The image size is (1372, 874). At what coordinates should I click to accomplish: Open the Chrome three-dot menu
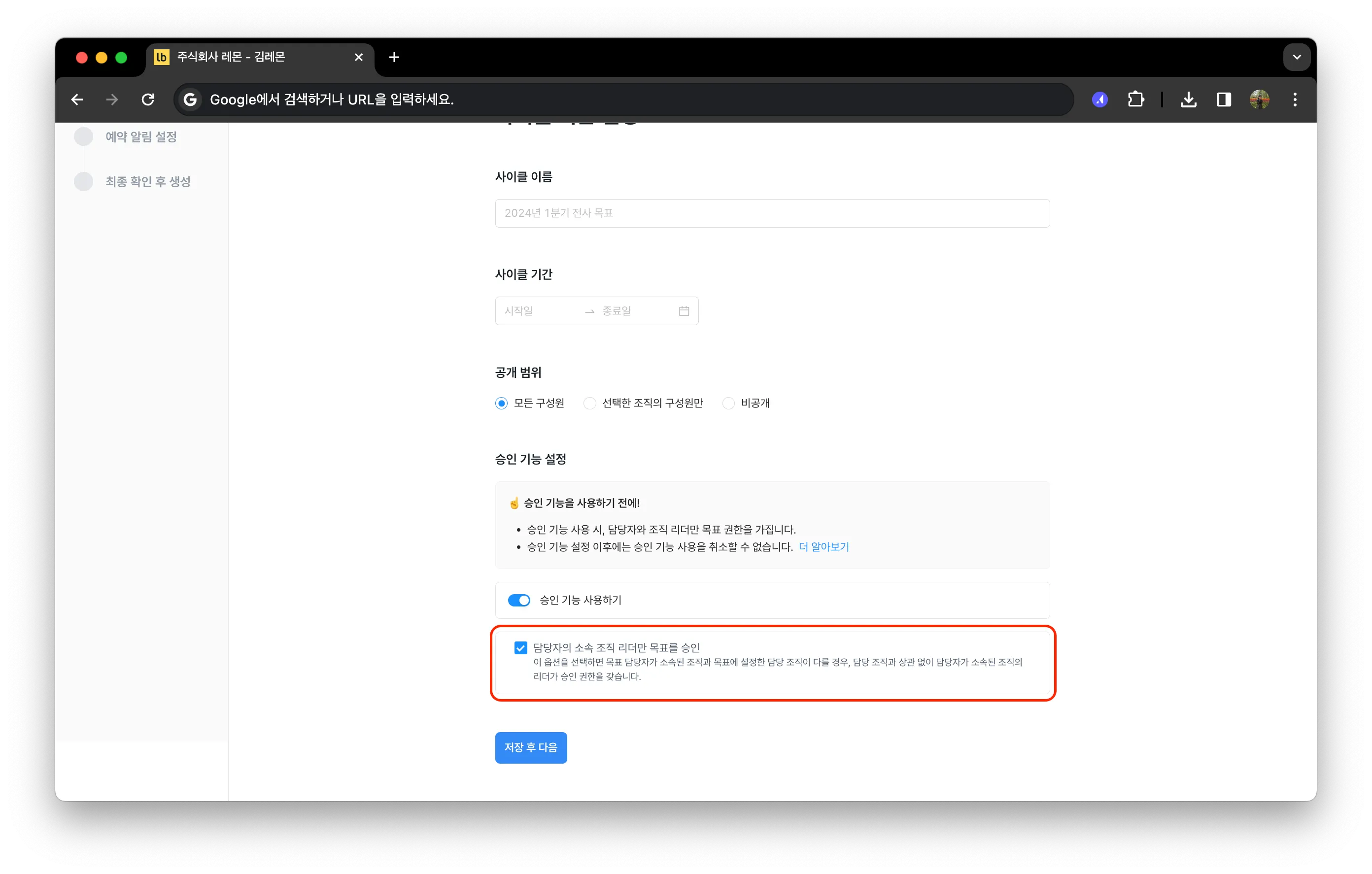1295,100
